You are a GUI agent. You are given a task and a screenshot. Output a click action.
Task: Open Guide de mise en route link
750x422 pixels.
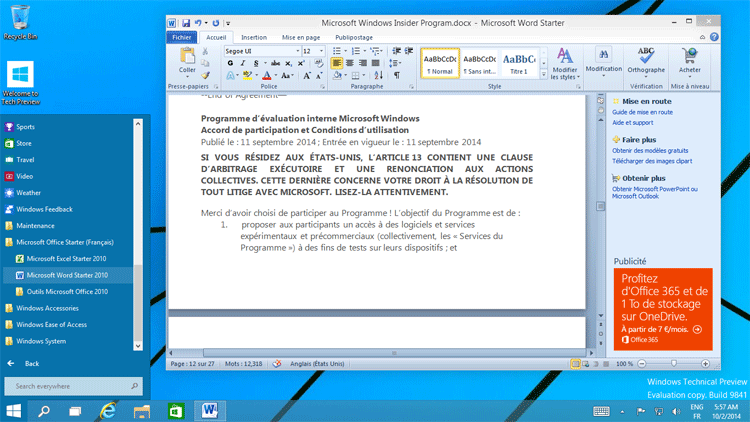click(x=642, y=112)
